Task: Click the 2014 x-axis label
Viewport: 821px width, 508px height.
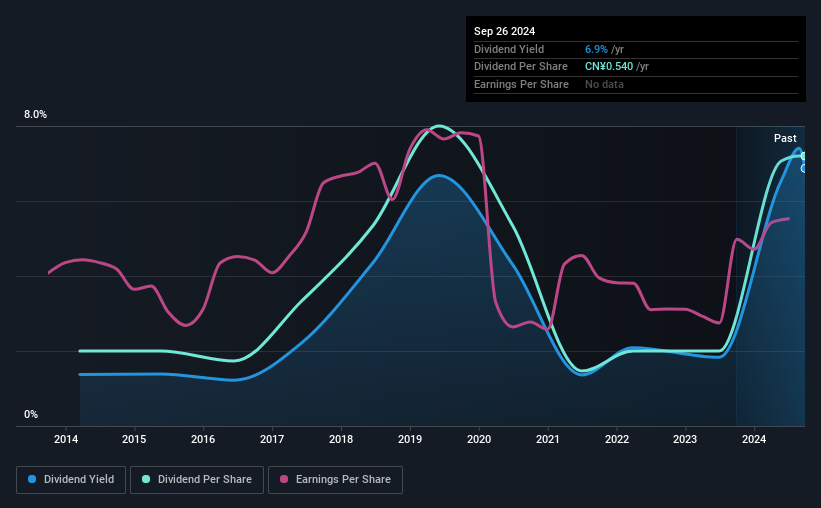Action: 66,439
